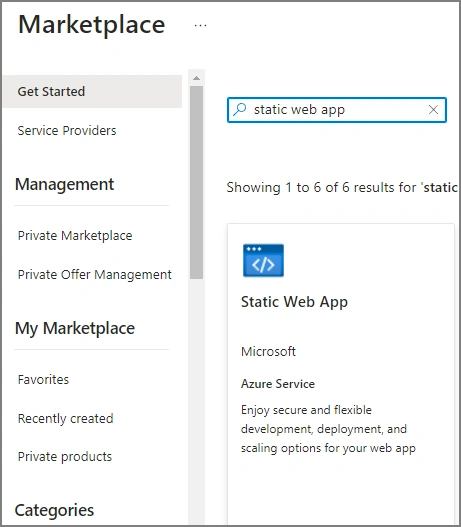This screenshot has width=461, height=527.
Task: Open Service Providers
Action: [67, 130]
